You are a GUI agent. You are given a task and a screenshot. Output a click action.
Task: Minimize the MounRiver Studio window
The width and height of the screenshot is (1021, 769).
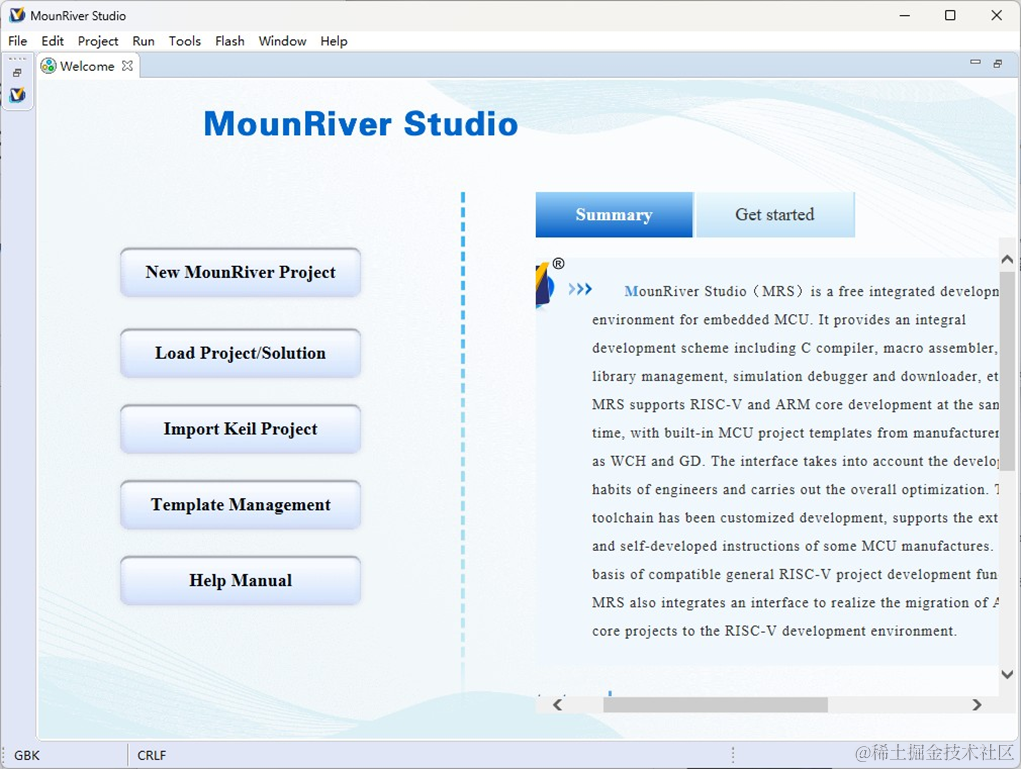tap(904, 16)
